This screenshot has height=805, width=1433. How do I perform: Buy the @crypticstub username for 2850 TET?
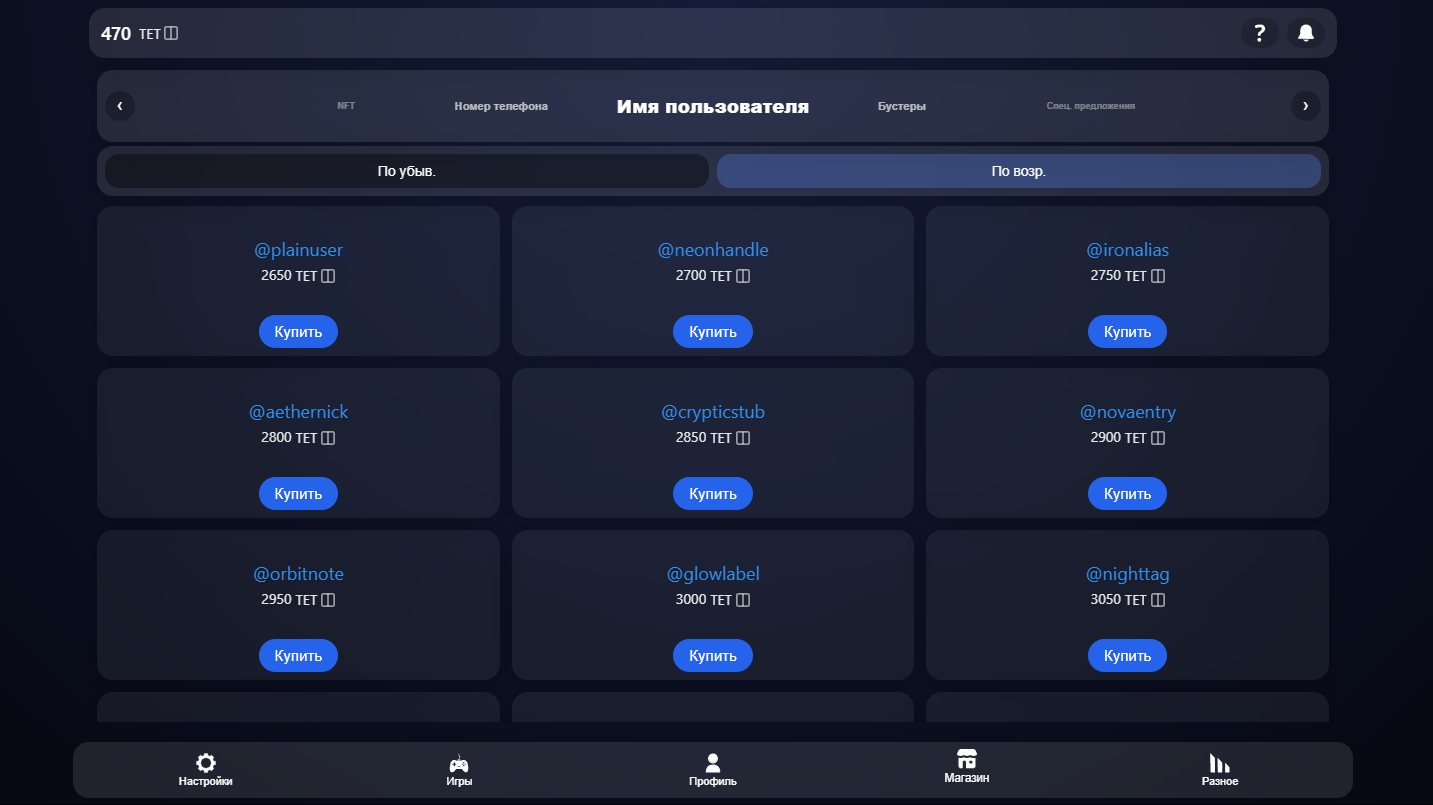click(712, 494)
